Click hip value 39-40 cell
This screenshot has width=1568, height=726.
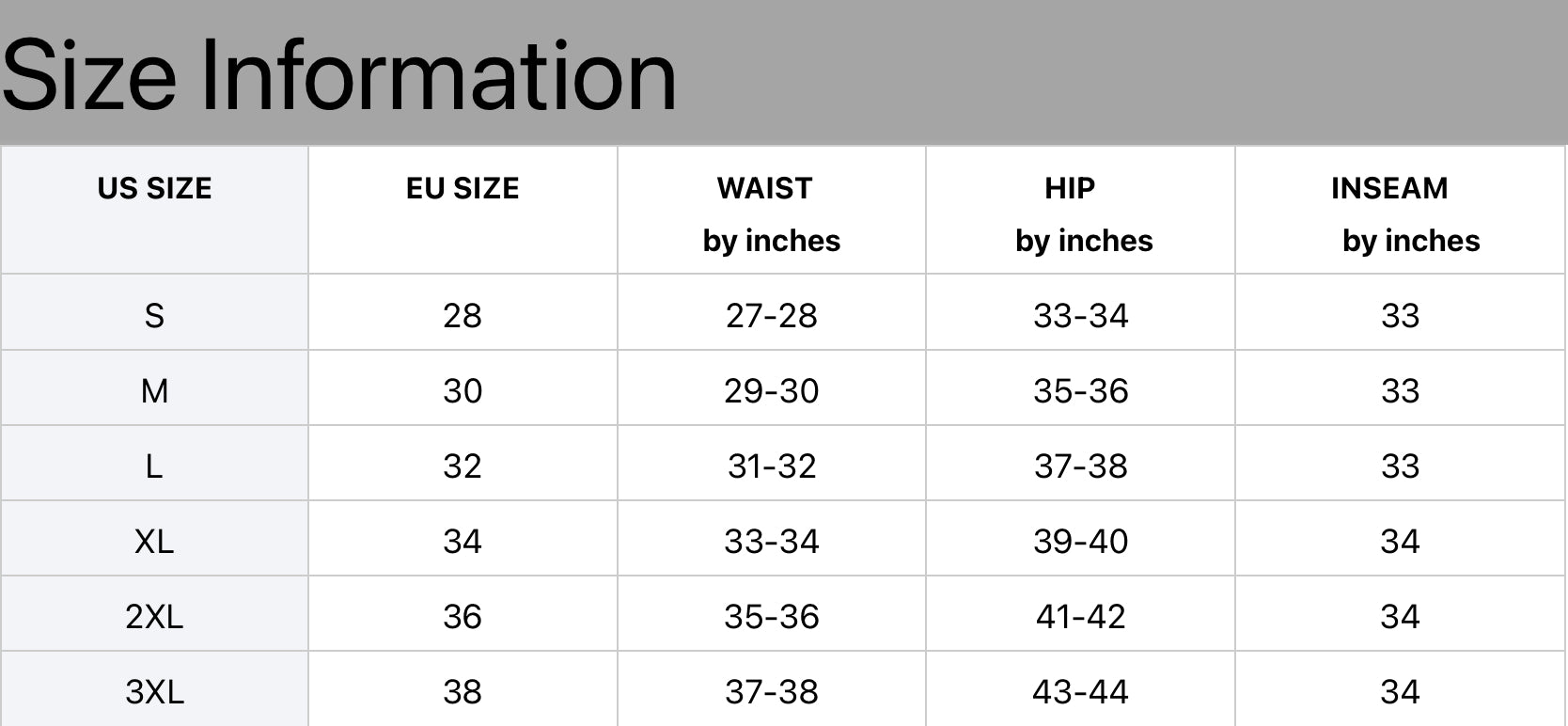[1081, 542]
